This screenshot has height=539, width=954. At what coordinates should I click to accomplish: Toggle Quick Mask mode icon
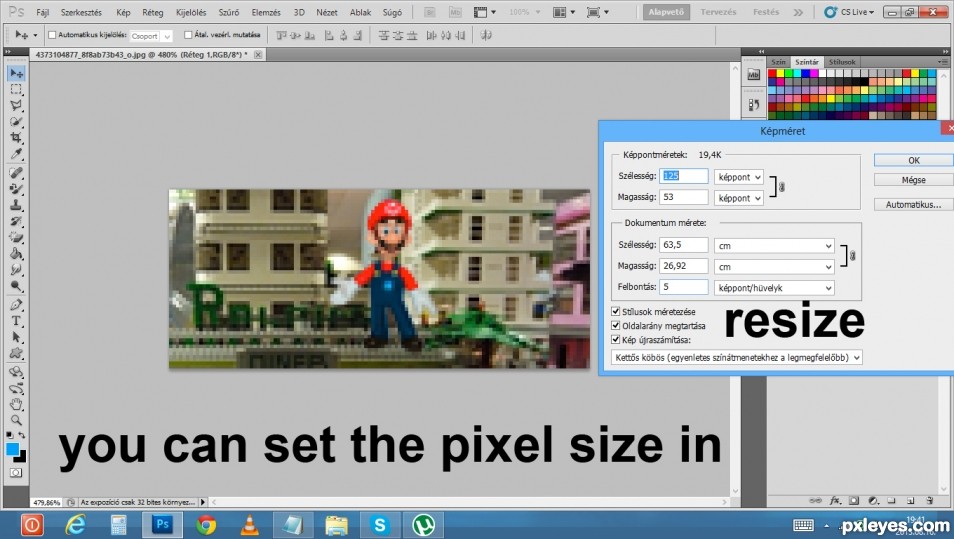pyautogui.click(x=16, y=473)
